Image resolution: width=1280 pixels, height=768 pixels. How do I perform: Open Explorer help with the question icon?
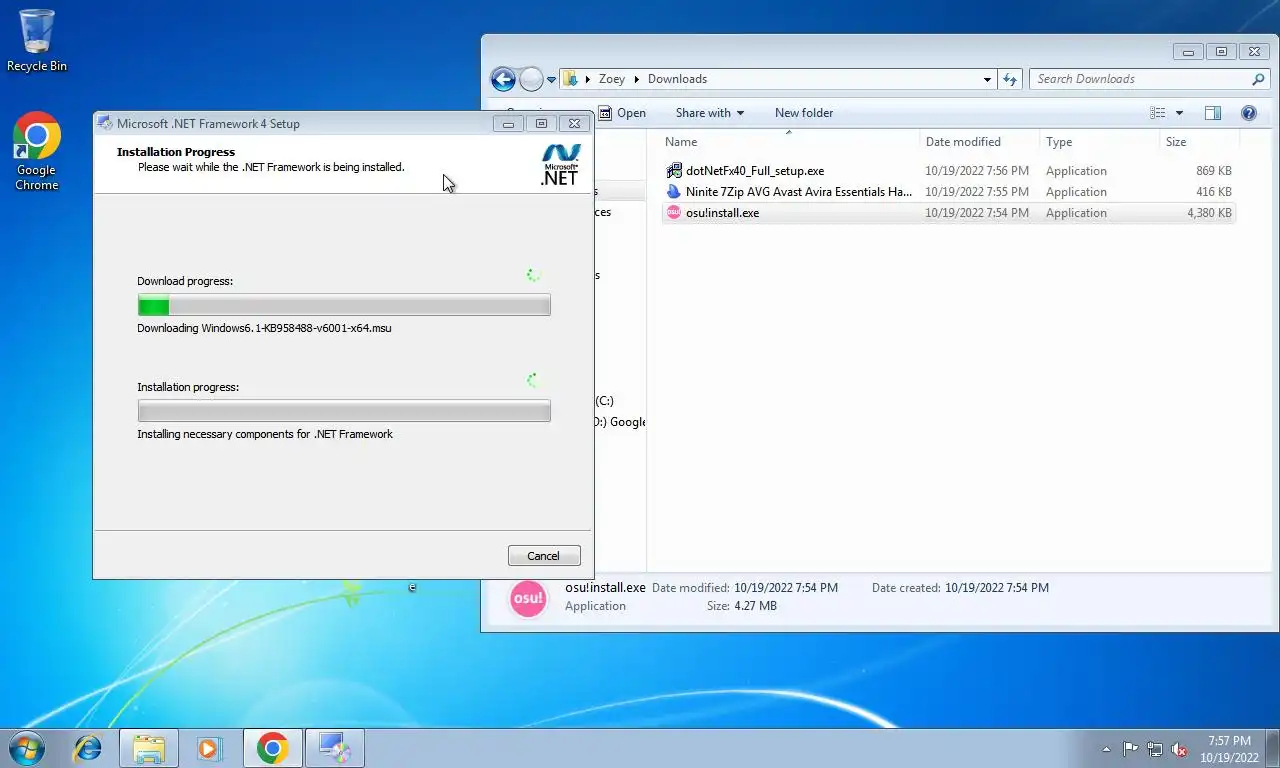[x=1248, y=113]
